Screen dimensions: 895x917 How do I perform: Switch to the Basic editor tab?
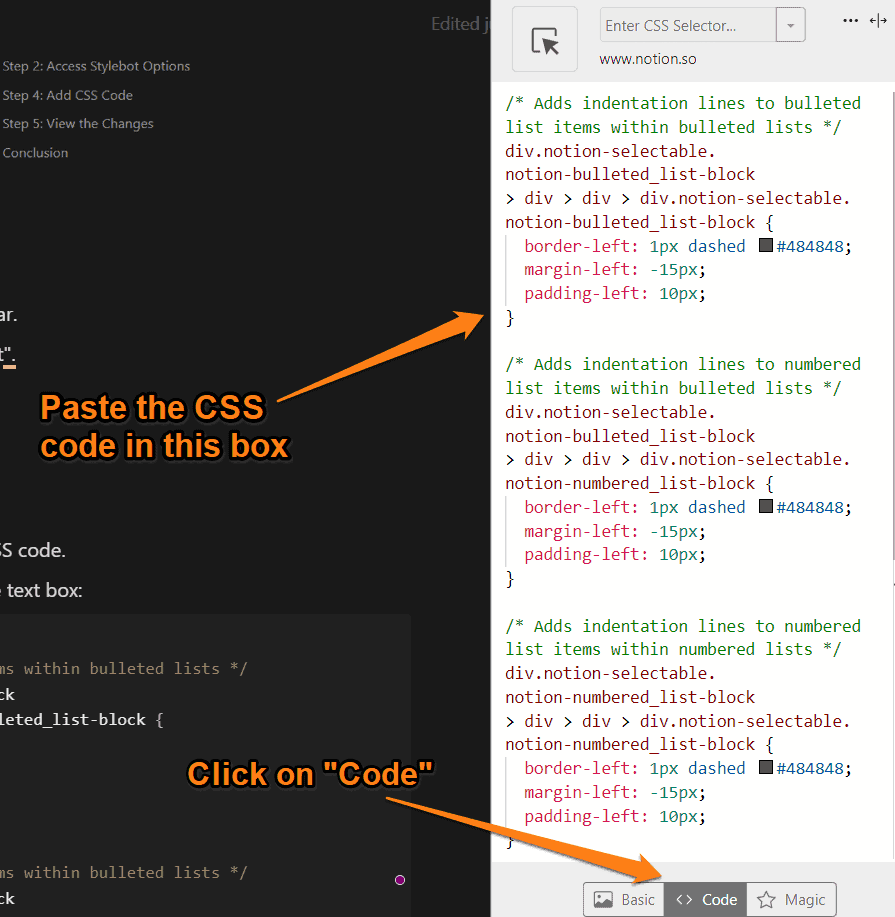pos(625,899)
